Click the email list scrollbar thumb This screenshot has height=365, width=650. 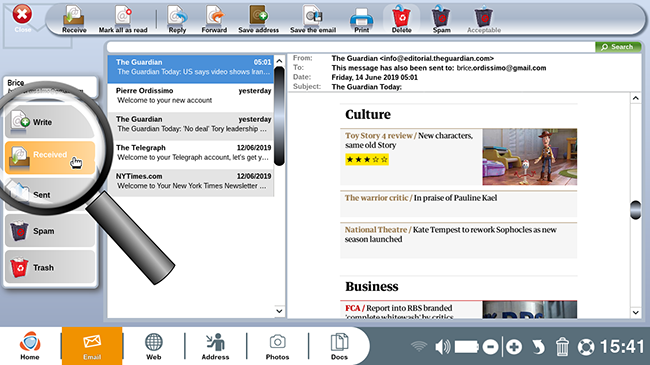click(279, 116)
